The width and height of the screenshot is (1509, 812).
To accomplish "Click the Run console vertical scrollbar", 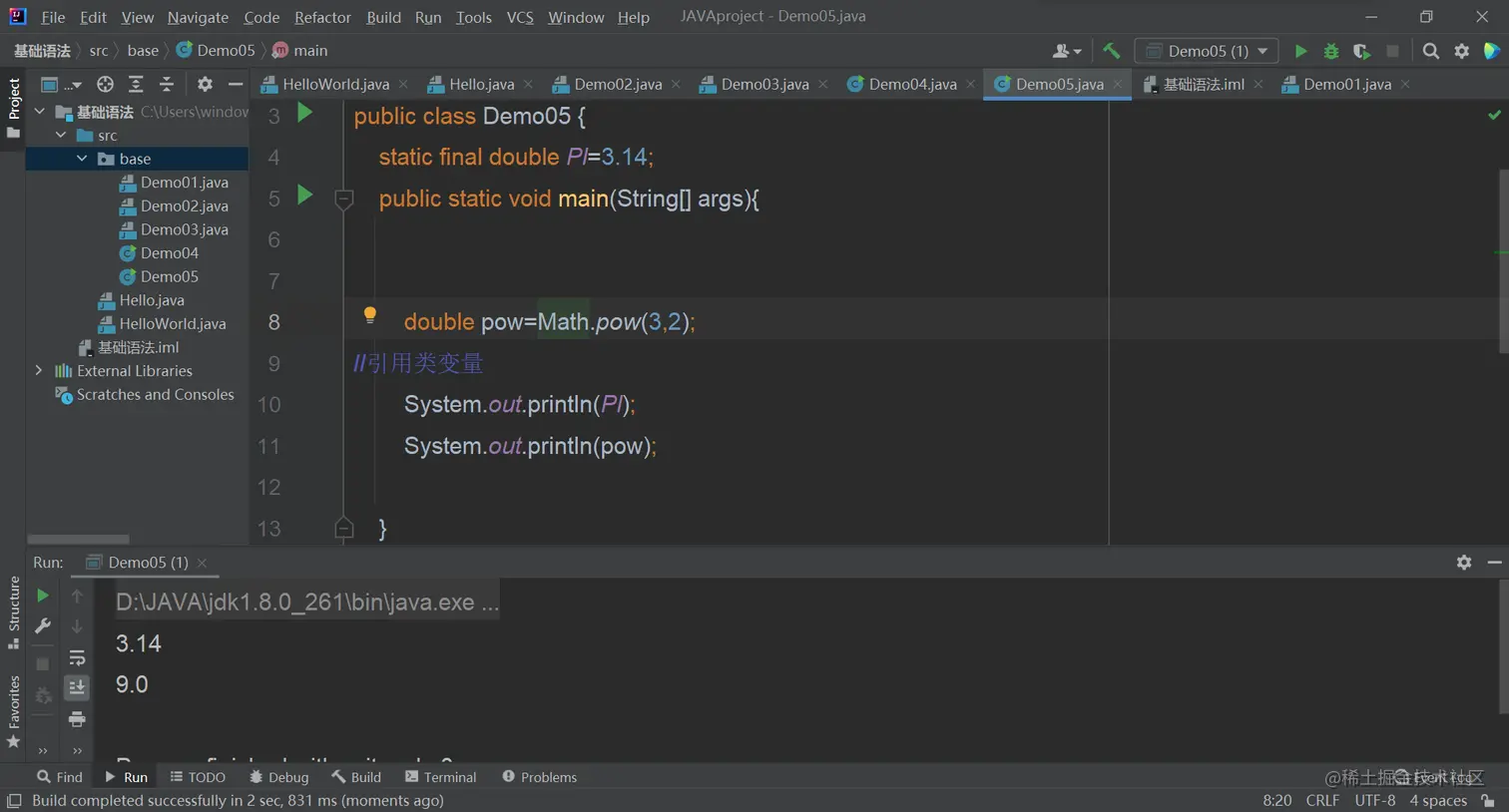I will (1502, 648).
